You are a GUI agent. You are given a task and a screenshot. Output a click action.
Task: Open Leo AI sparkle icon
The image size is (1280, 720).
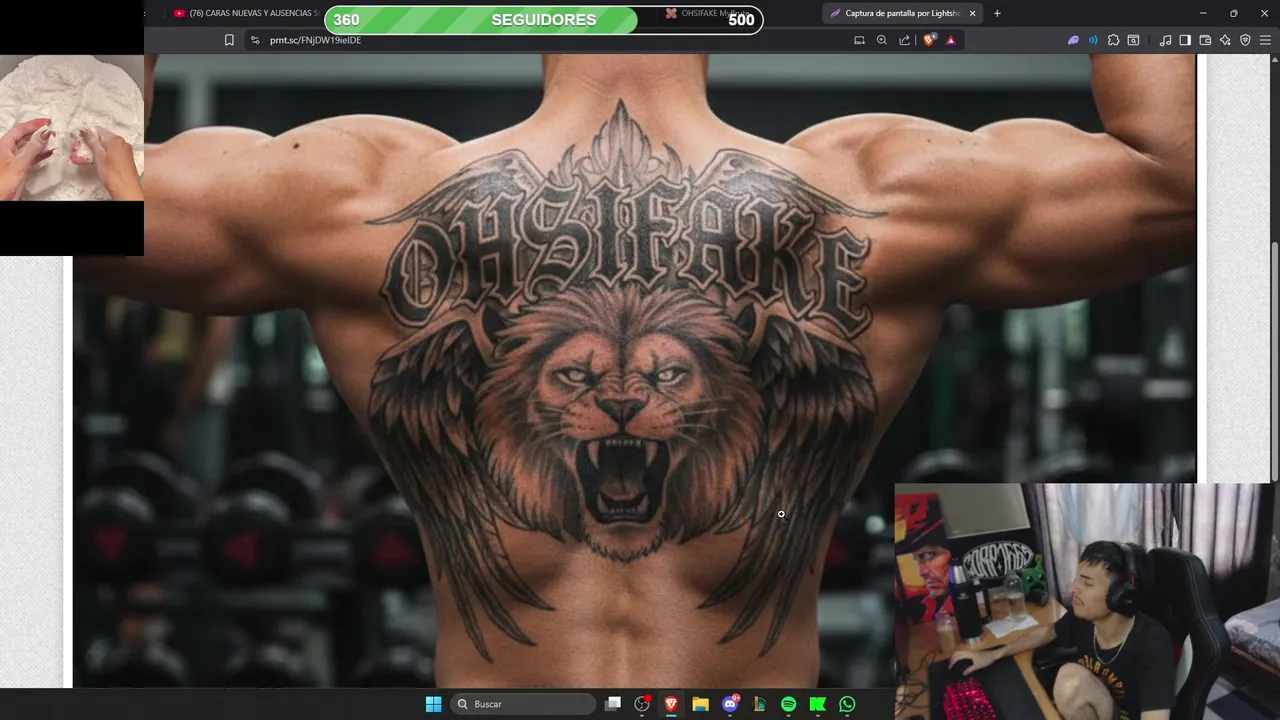click(1225, 40)
